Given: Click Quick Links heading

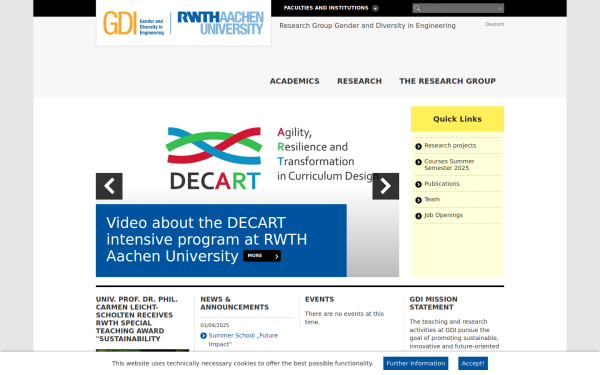Looking at the screenshot, I should click(457, 119).
